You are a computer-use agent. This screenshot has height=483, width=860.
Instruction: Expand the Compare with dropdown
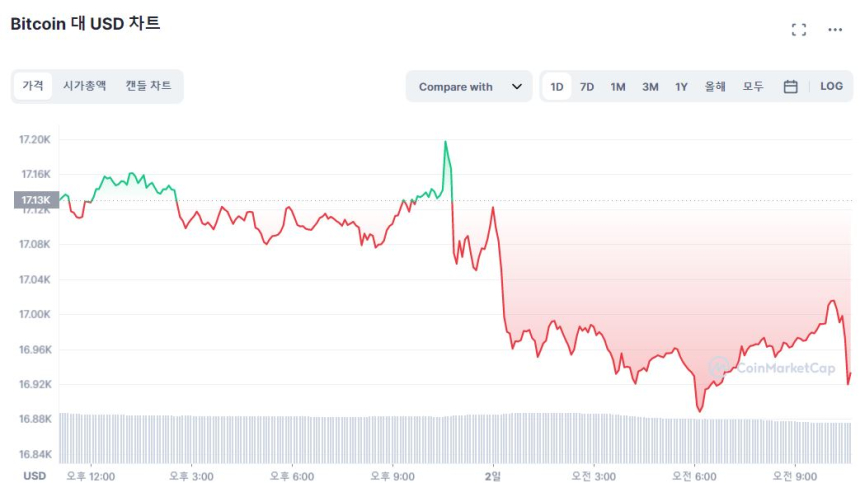tap(468, 87)
